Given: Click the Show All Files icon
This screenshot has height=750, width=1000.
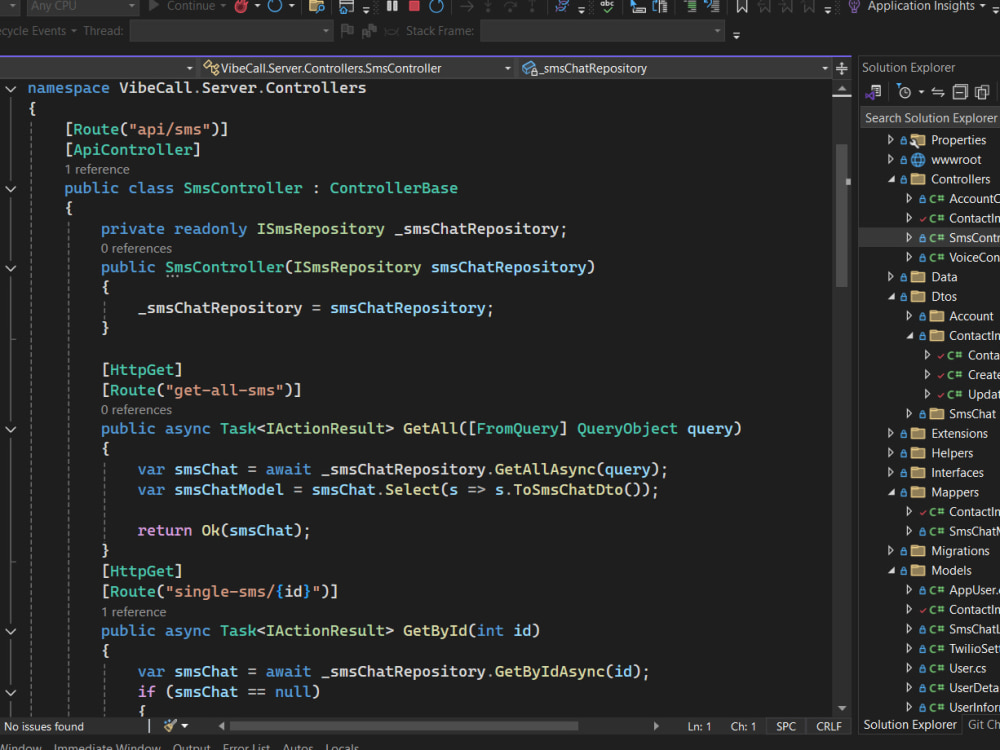Looking at the screenshot, I should 982,92.
